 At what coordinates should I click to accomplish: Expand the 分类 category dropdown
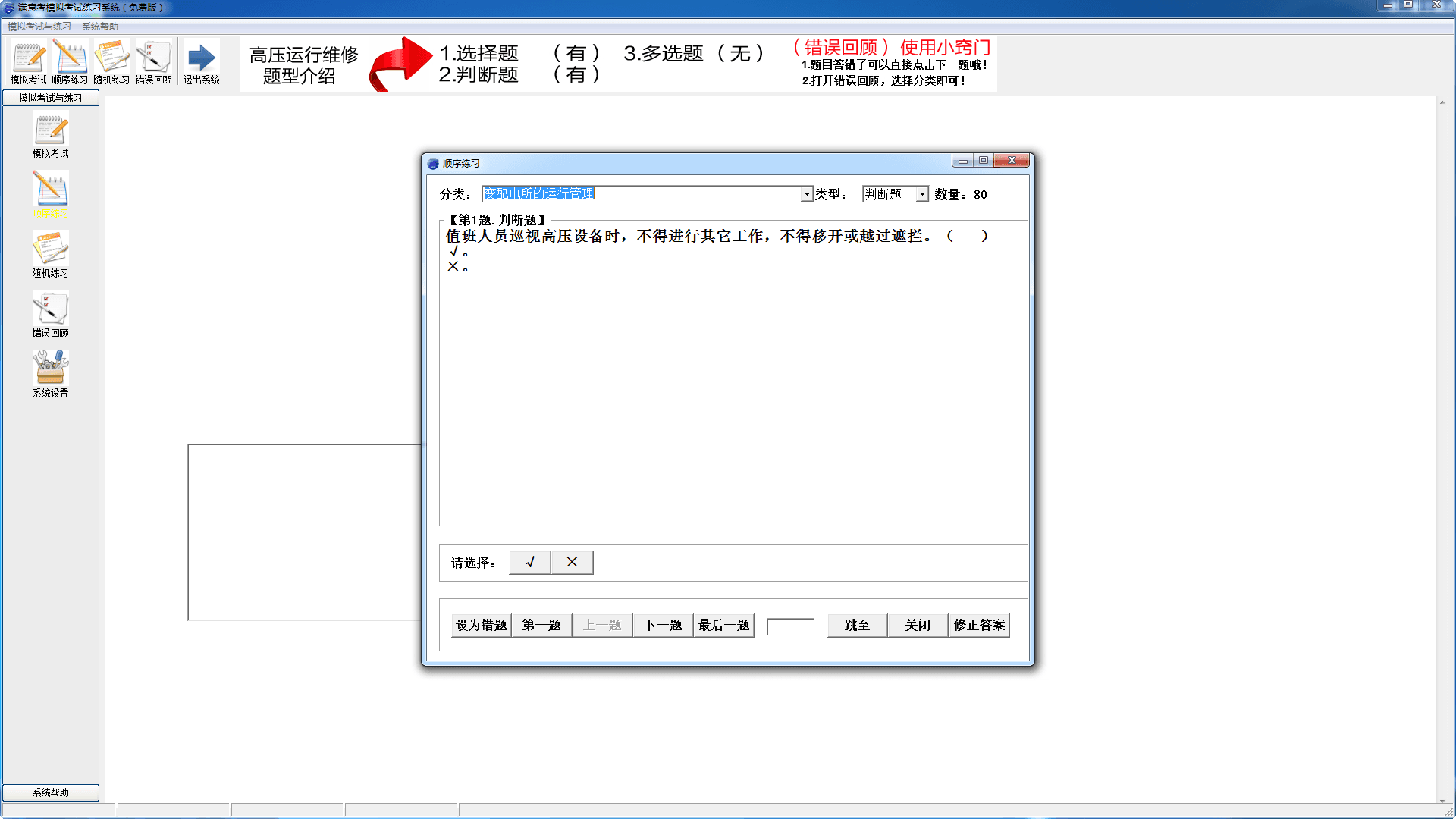(x=807, y=194)
